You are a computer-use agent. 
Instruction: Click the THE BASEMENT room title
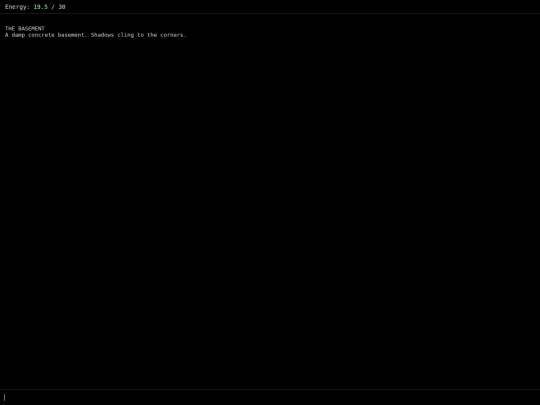25,29
